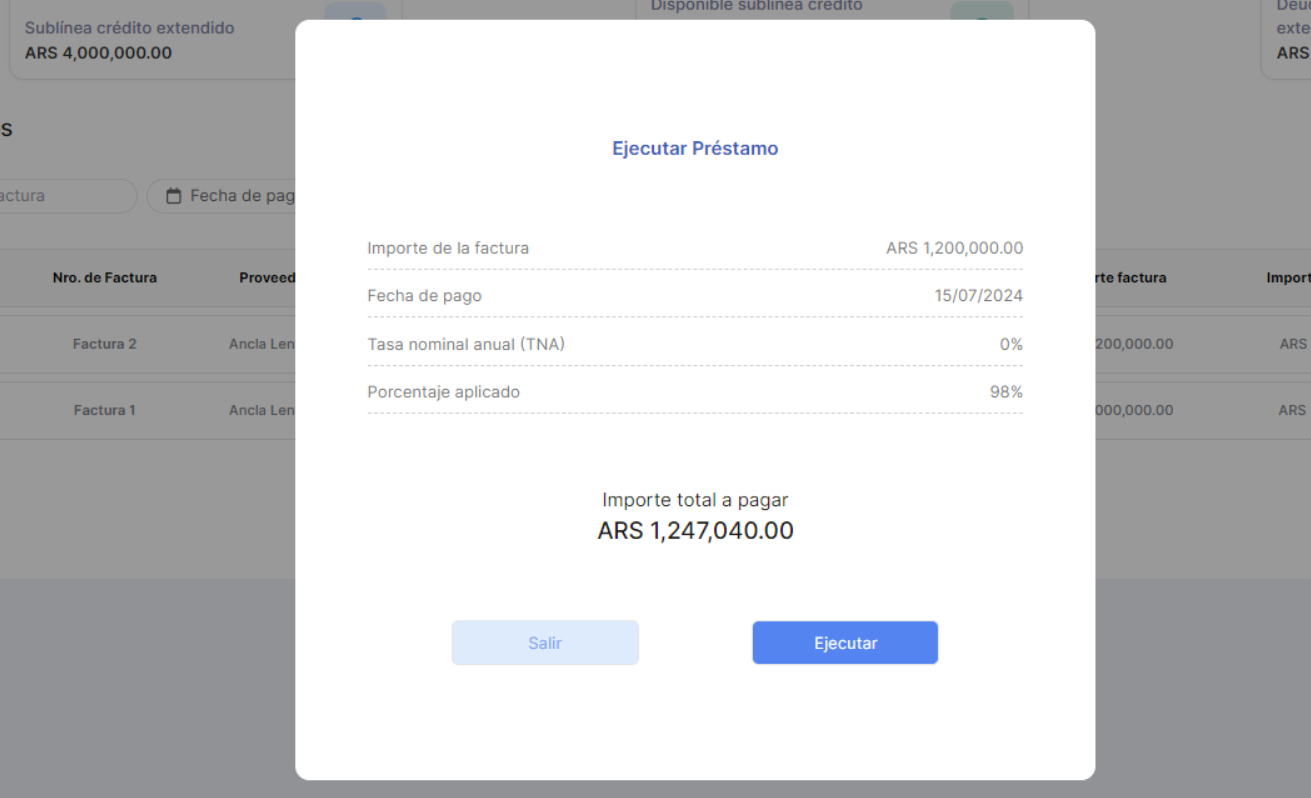Click the invoice amount in Factura 1 row
The height and width of the screenshot is (798, 1311).
[1134, 410]
